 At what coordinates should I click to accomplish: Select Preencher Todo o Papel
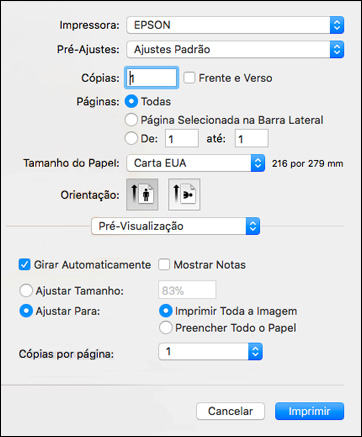click(x=165, y=328)
